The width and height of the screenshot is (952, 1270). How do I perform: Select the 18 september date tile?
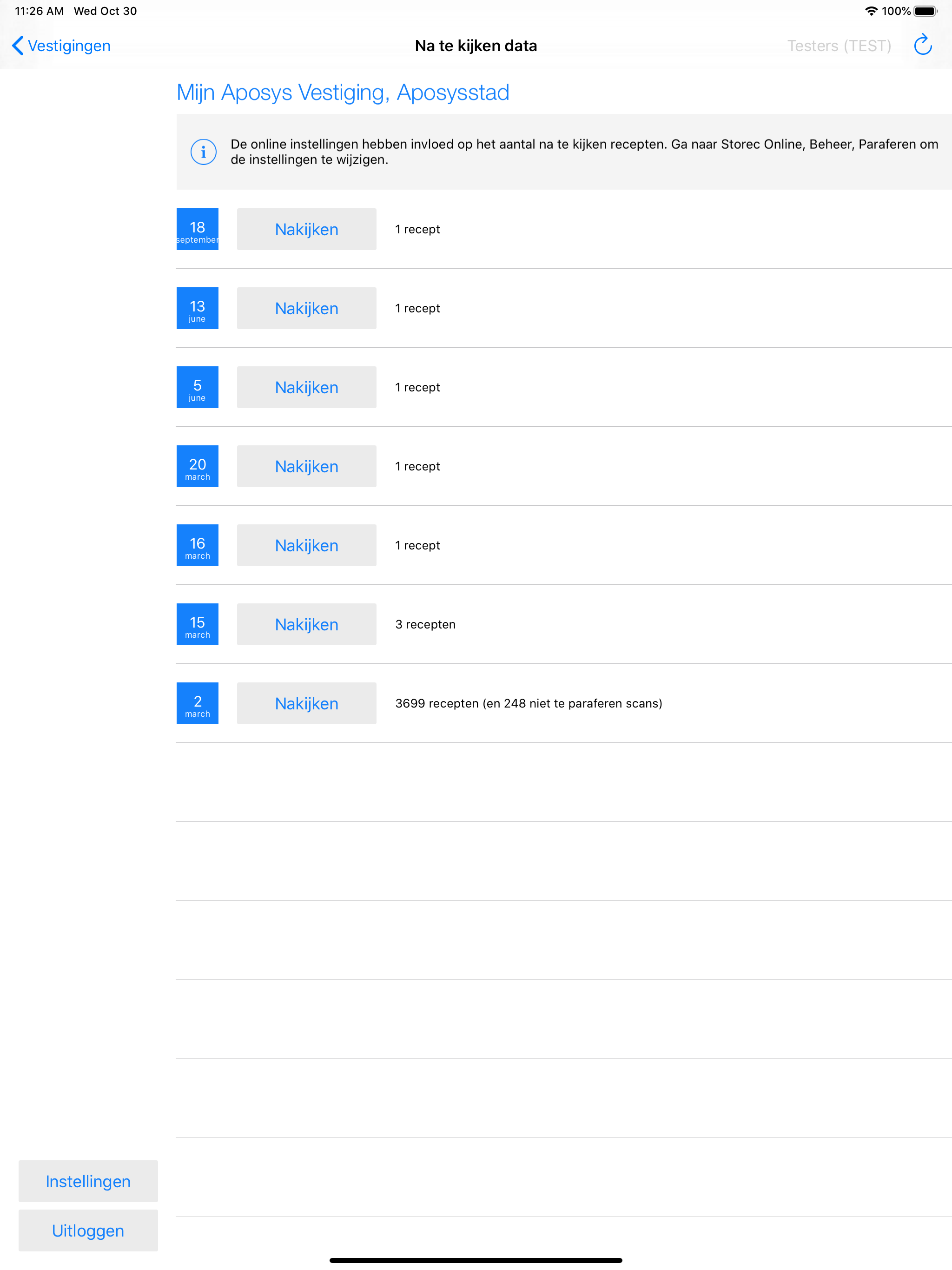[x=198, y=229]
